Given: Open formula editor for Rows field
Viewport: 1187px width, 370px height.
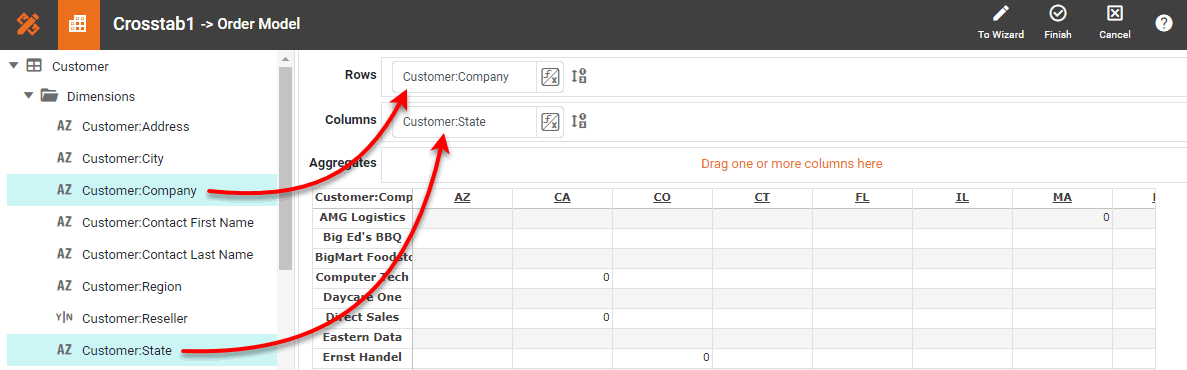Looking at the screenshot, I should click(550, 76).
